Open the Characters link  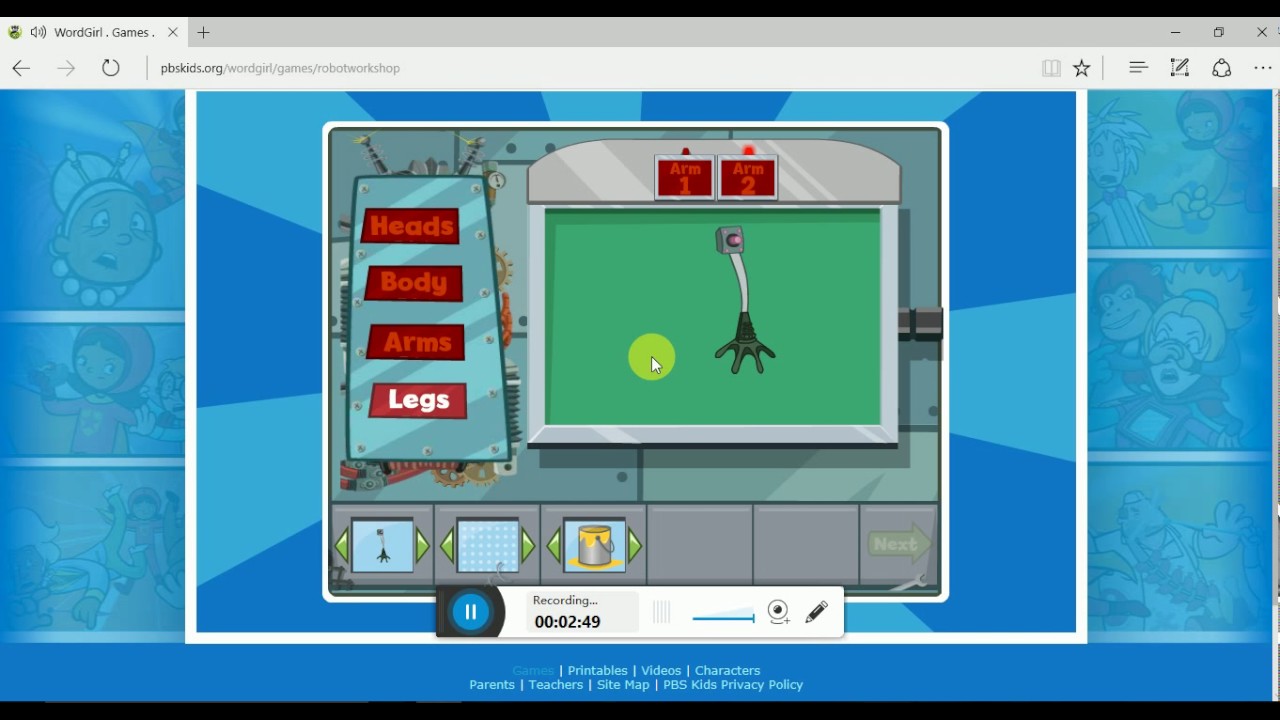[727, 671]
